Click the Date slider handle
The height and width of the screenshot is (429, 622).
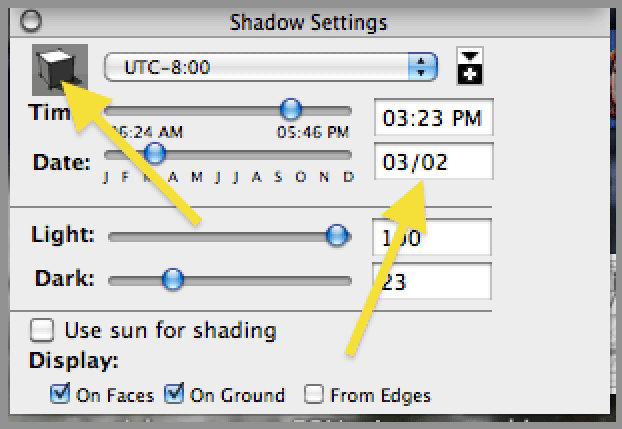coord(153,154)
